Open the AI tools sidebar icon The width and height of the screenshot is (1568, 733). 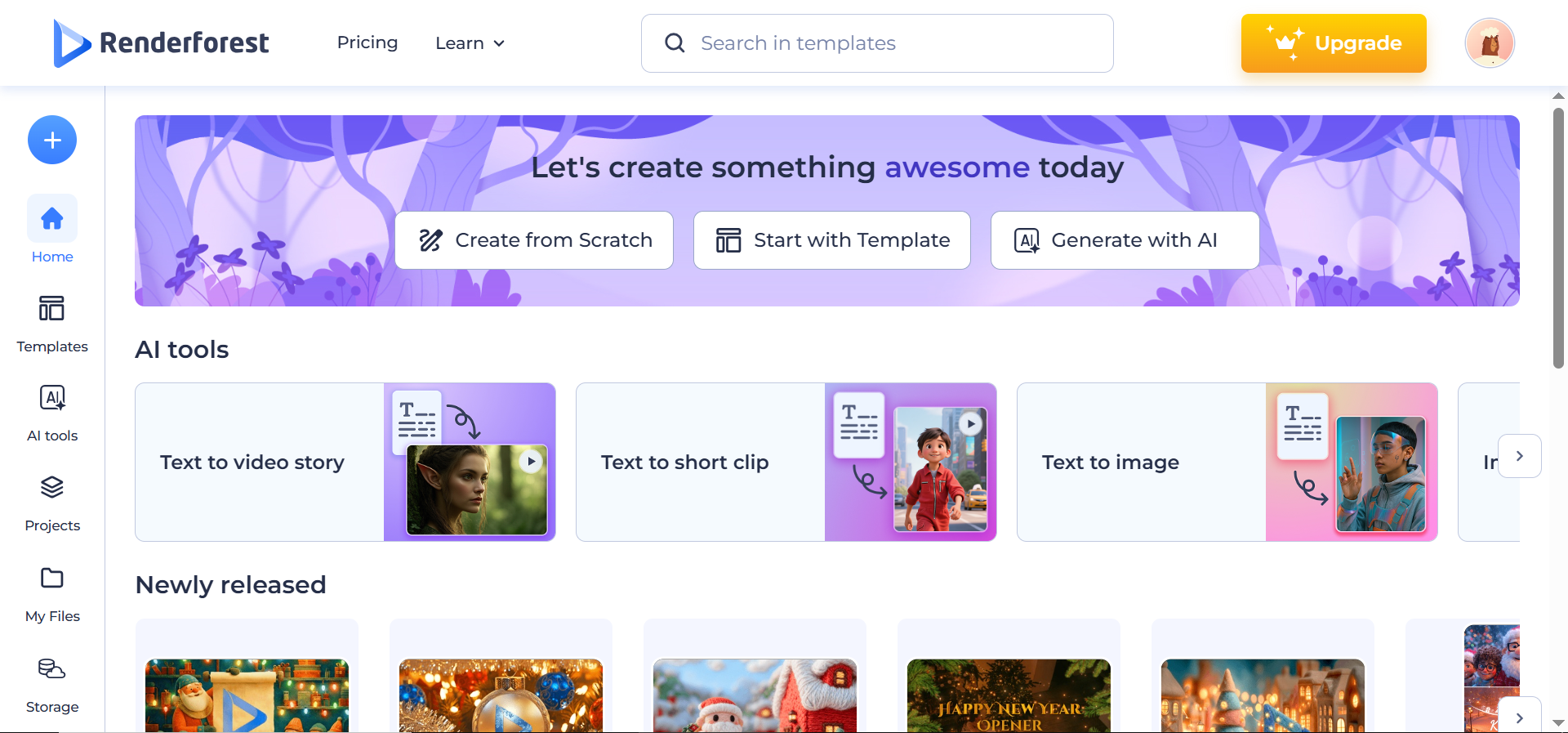coord(52,399)
